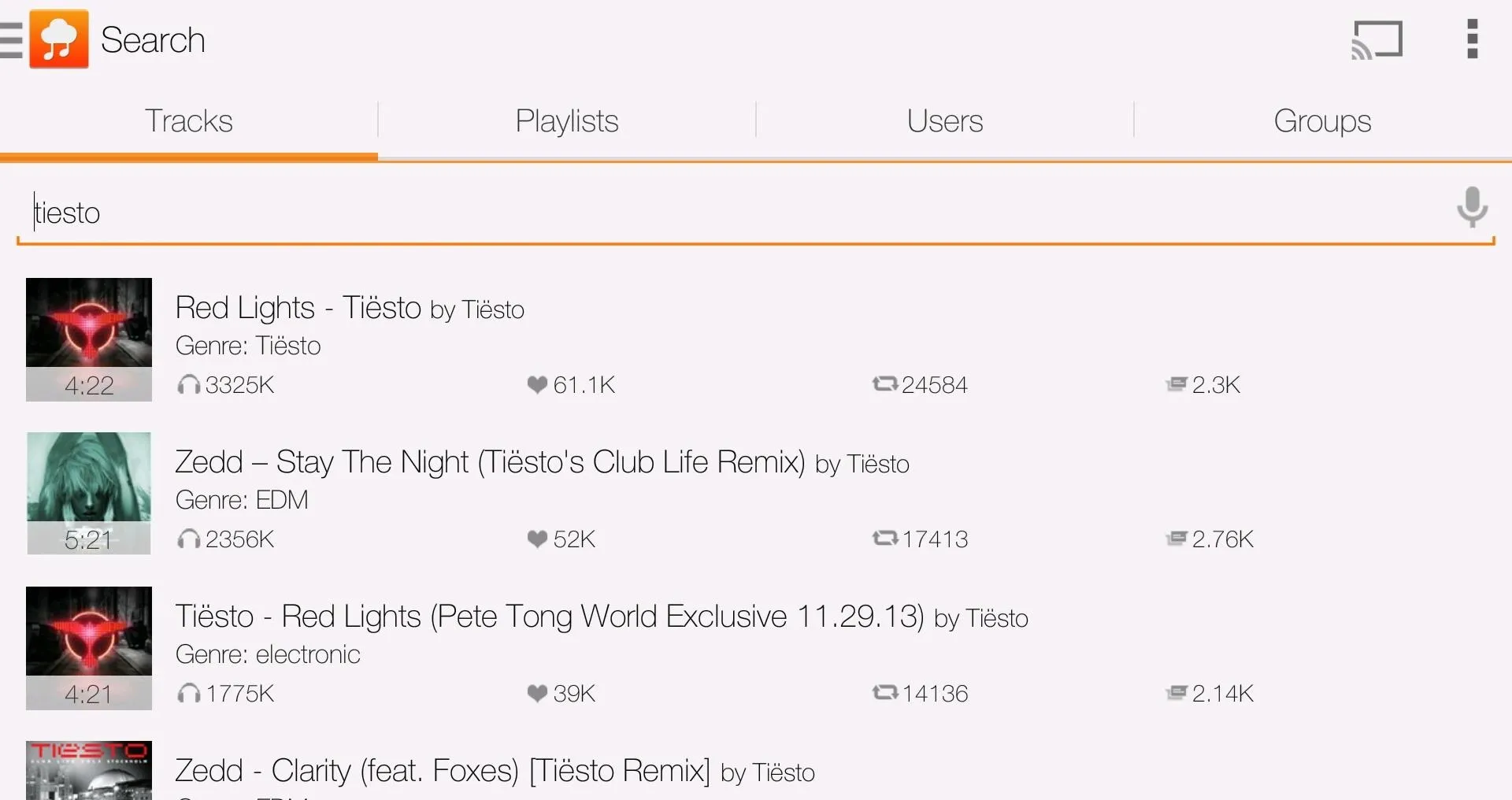1512x800 pixels.
Task: Switch to the Playlists tab
Action: click(567, 121)
